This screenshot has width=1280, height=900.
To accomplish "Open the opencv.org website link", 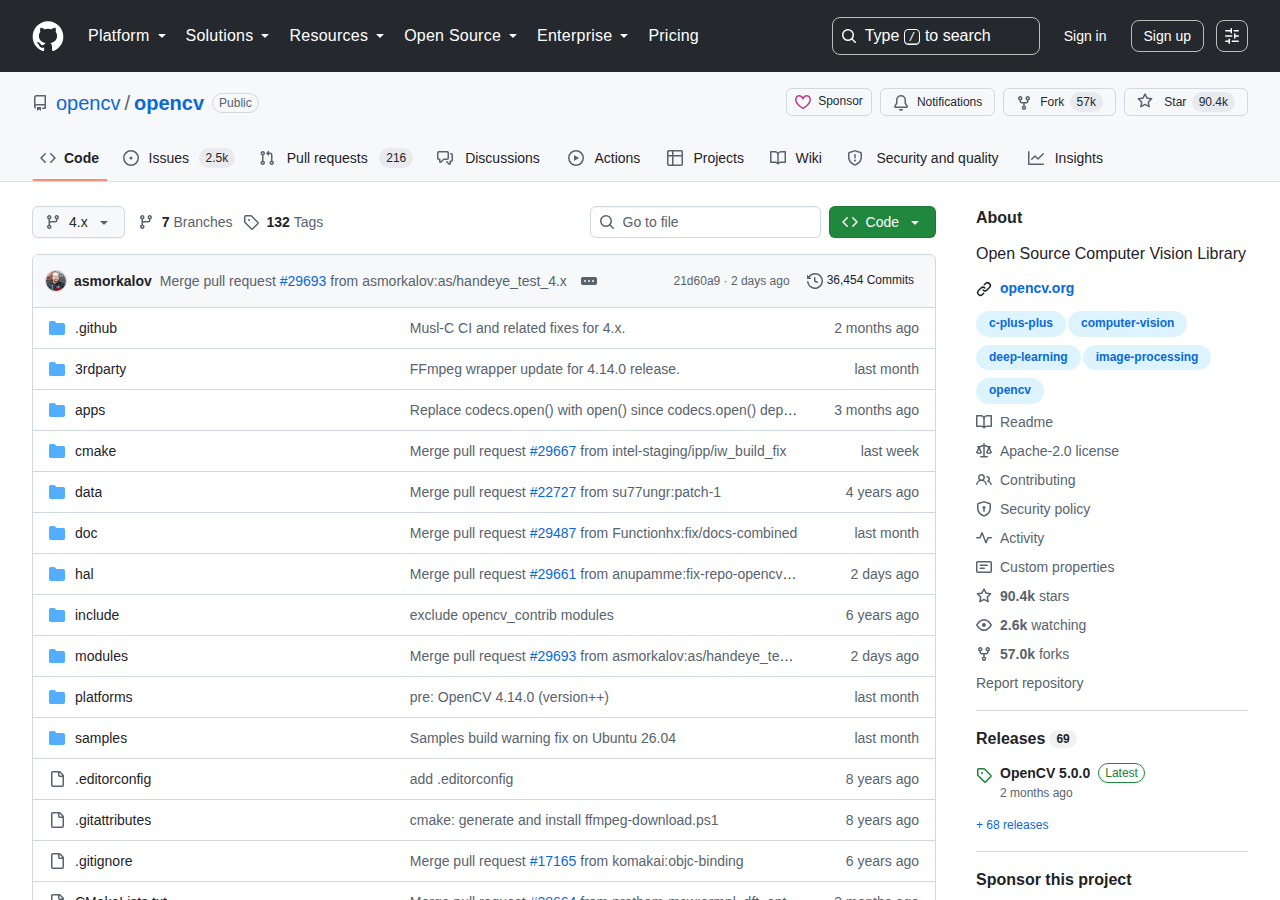I will click(1037, 288).
